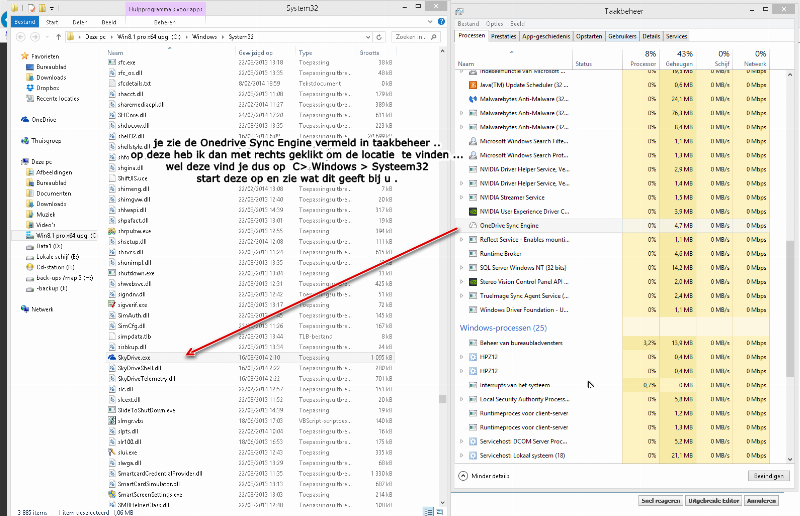The image size is (800, 516).
Task: Click the Thuisgroep icon in the sidebar
Action: coord(25,140)
